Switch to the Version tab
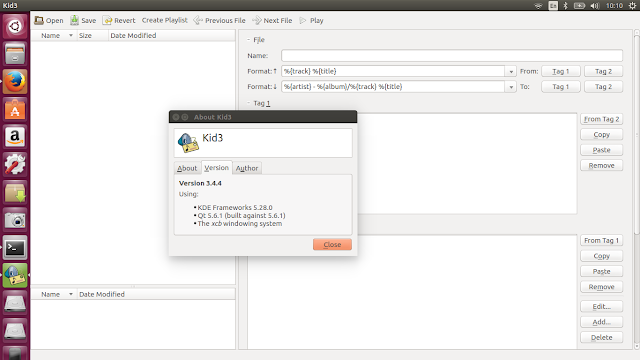 pyautogui.click(x=216, y=167)
